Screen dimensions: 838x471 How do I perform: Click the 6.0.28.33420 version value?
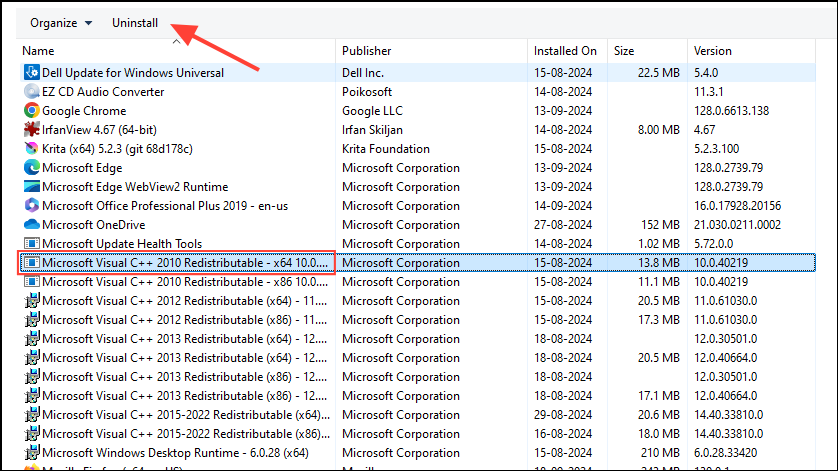tap(725, 453)
